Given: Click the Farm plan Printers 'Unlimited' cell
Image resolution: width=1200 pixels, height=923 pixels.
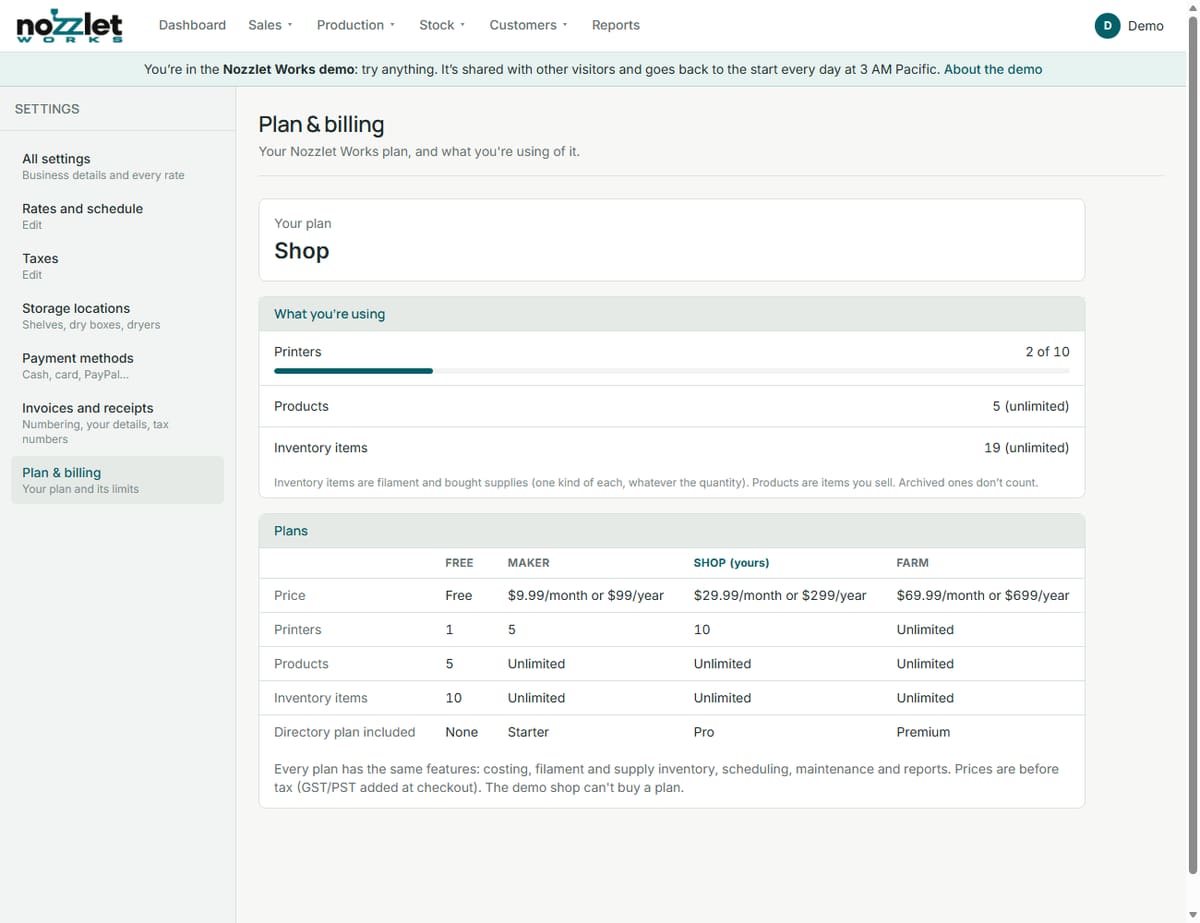Looking at the screenshot, I should (925, 630).
